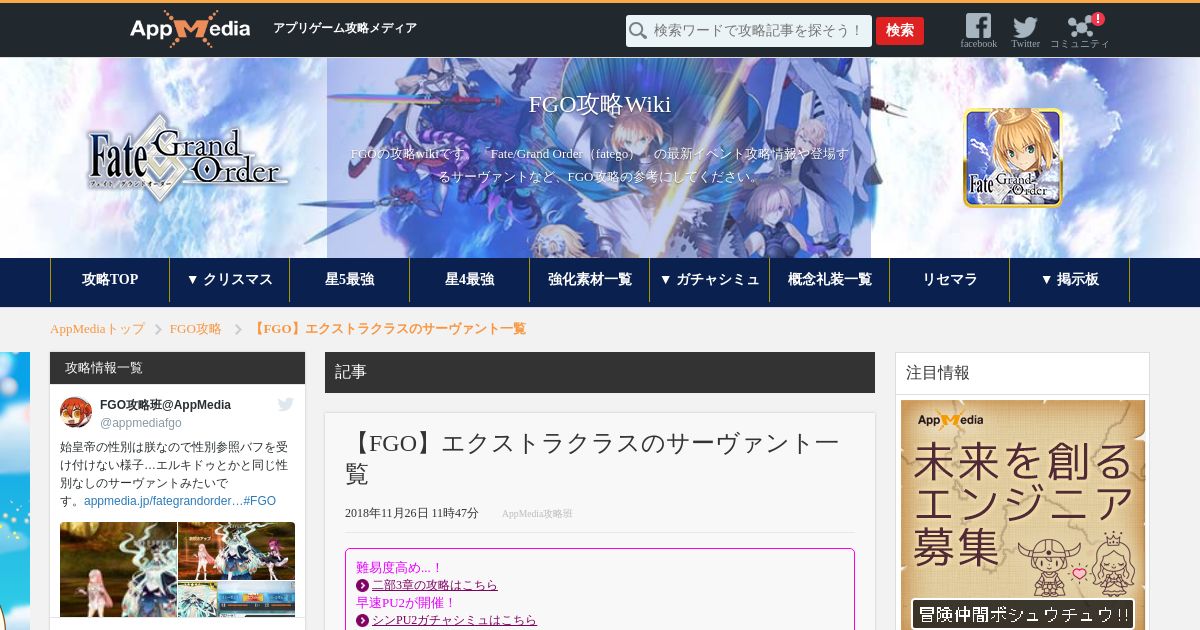This screenshot has height=630, width=1200.
Task: Click the Fate/Grand Order app icon
Action: tap(1013, 158)
